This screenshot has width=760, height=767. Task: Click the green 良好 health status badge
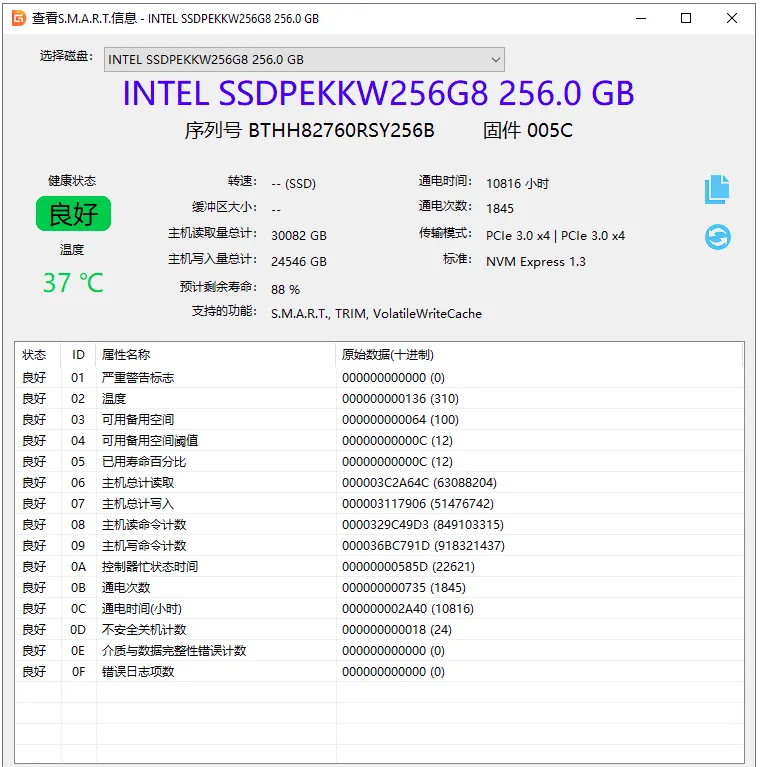[73, 214]
